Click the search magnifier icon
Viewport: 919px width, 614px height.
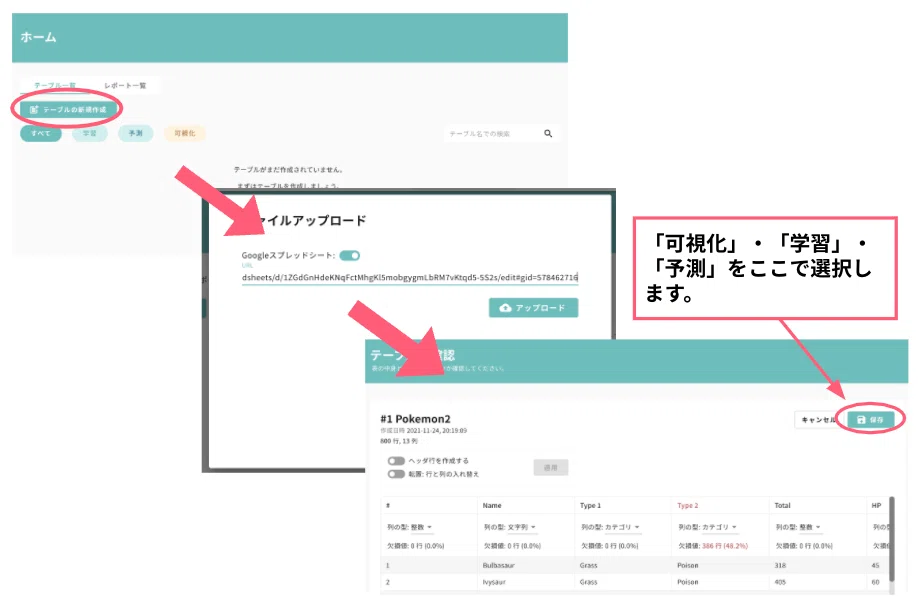coord(548,134)
